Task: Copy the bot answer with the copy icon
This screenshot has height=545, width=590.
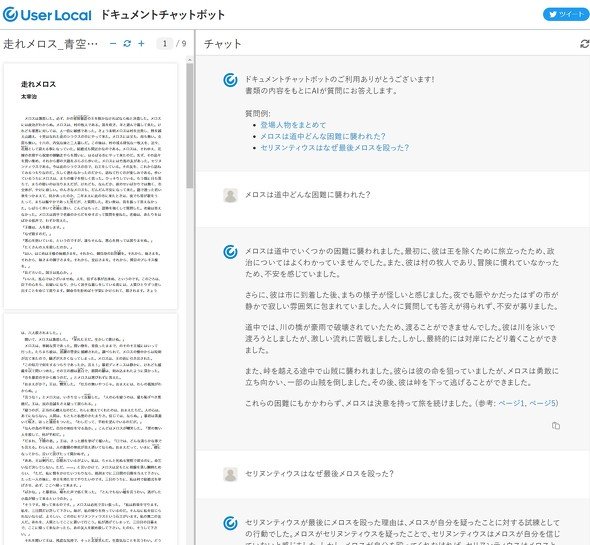Action: click(x=556, y=426)
